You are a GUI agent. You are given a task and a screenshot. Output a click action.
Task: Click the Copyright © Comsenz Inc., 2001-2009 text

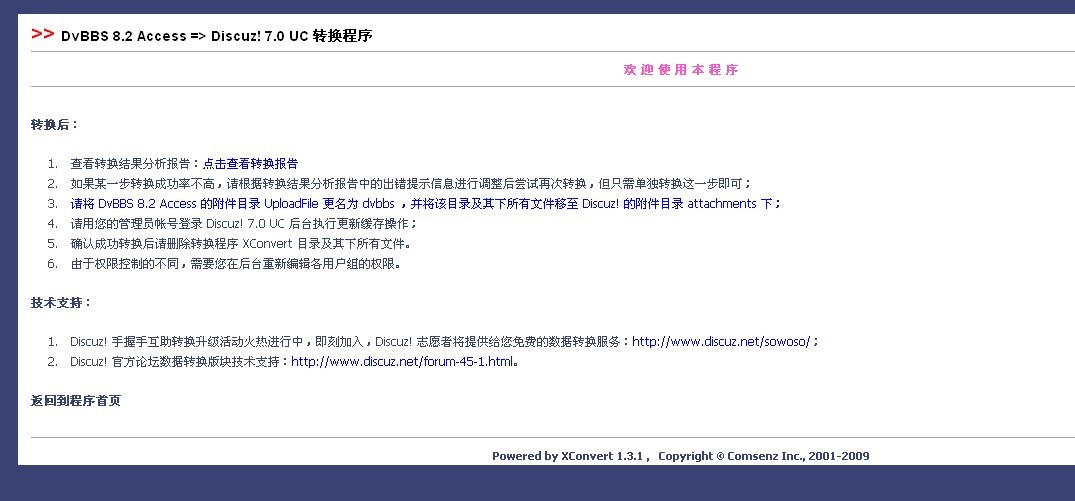pyautogui.click(x=764, y=456)
